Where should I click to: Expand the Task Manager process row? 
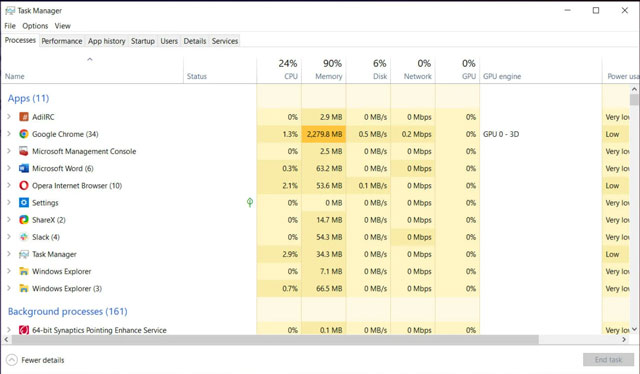click(x=9, y=254)
